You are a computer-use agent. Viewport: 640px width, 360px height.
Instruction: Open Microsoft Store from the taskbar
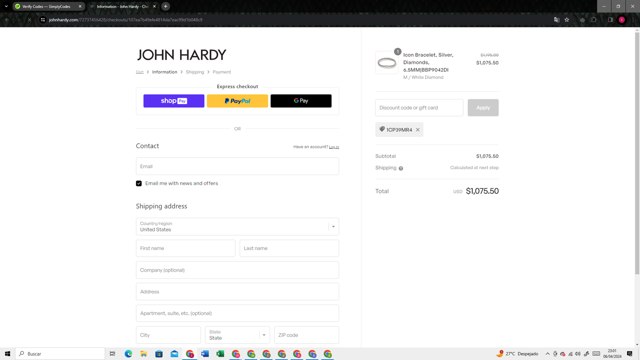[x=159, y=354]
